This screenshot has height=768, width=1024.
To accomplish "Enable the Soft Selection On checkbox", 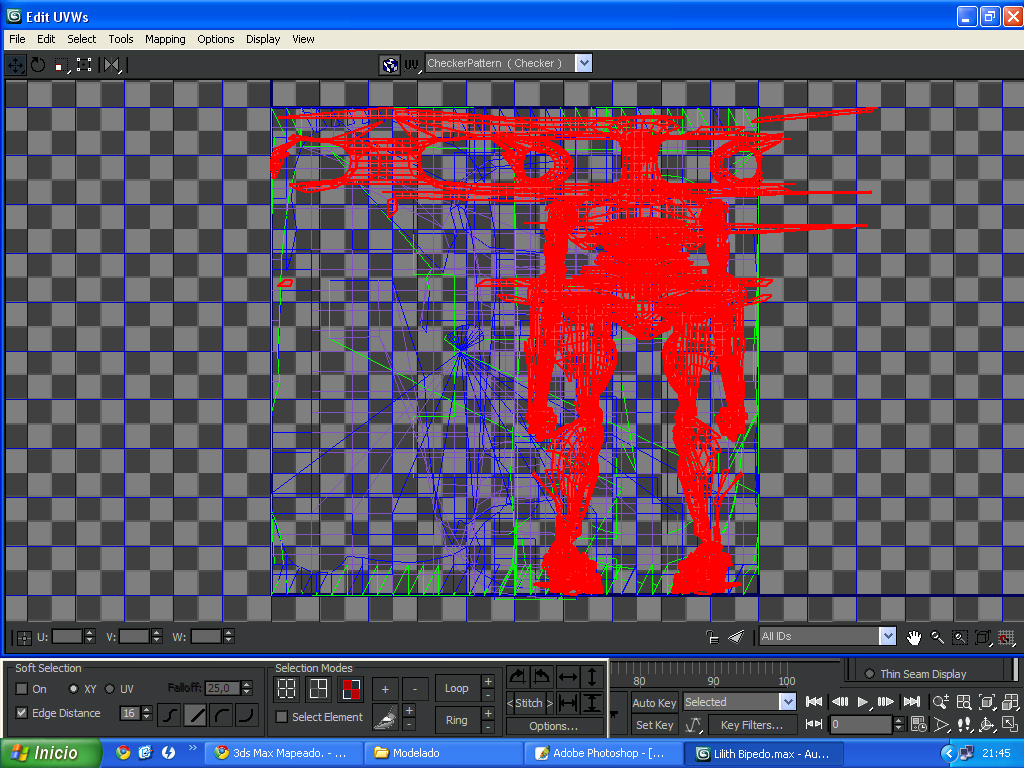I will point(22,689).
